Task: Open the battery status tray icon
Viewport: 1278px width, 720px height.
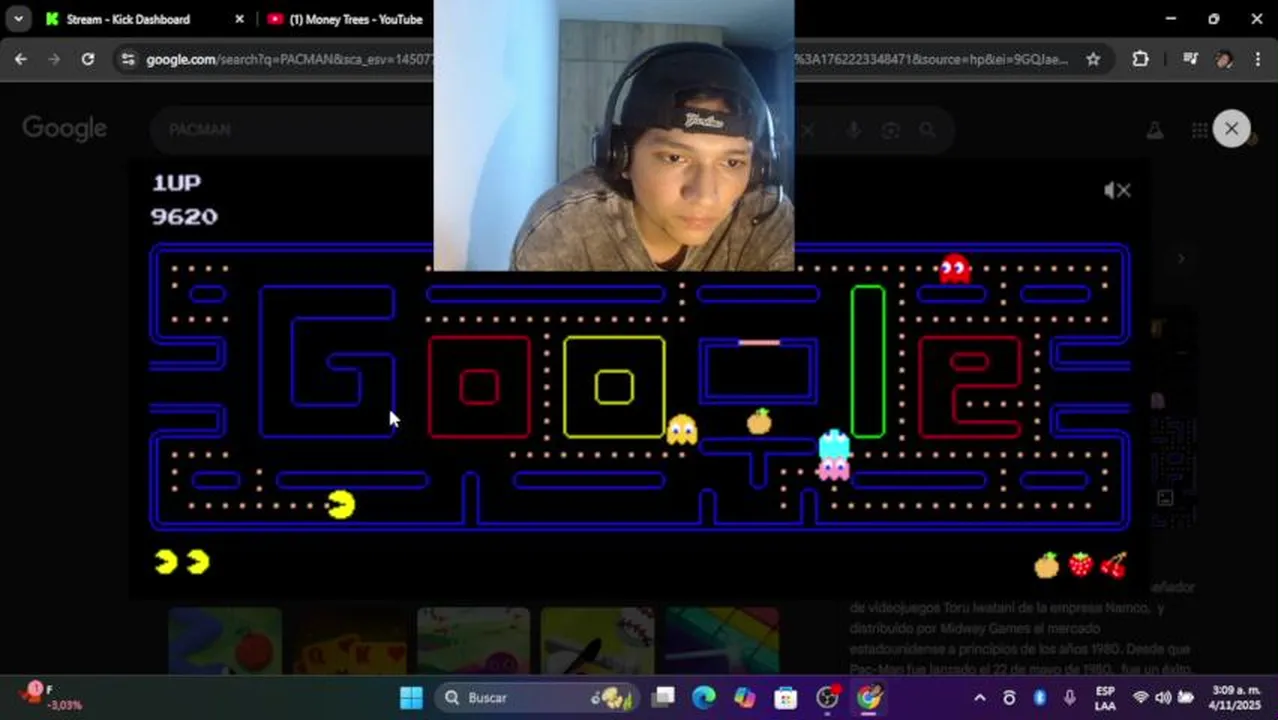Action: click(1186, 698)
